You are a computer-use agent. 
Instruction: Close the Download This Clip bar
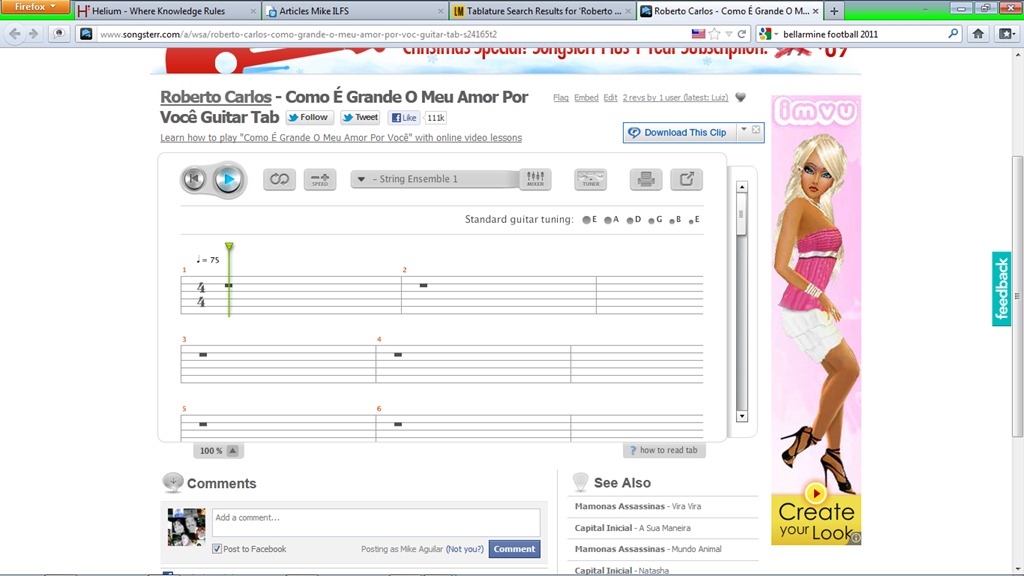click(756, 130)
